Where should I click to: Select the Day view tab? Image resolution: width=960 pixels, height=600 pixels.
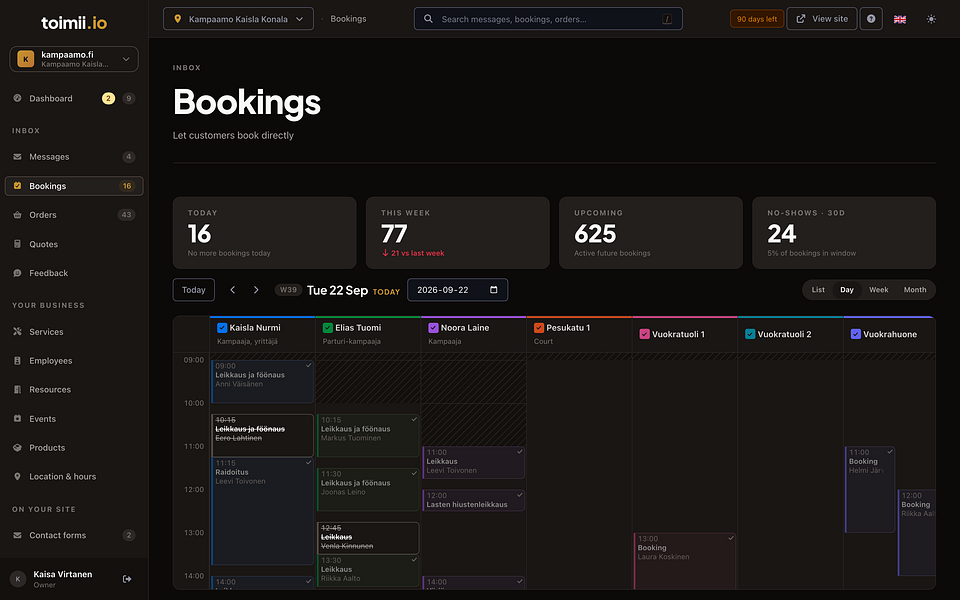(847, 290)
